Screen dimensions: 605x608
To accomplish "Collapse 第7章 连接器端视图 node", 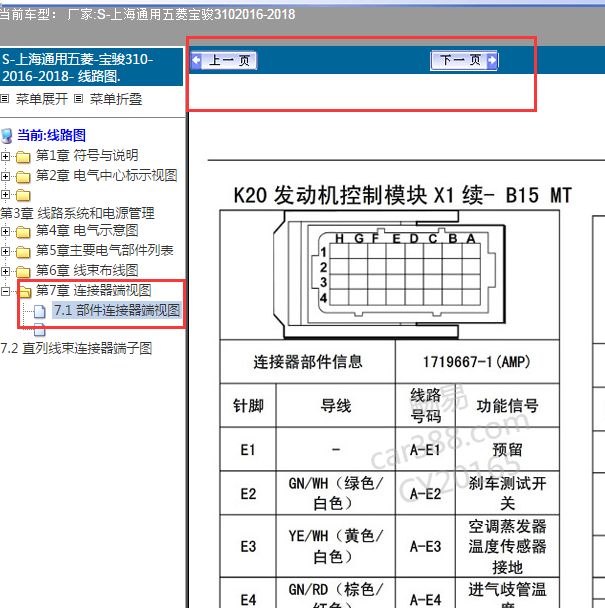I will click(5, 291).
